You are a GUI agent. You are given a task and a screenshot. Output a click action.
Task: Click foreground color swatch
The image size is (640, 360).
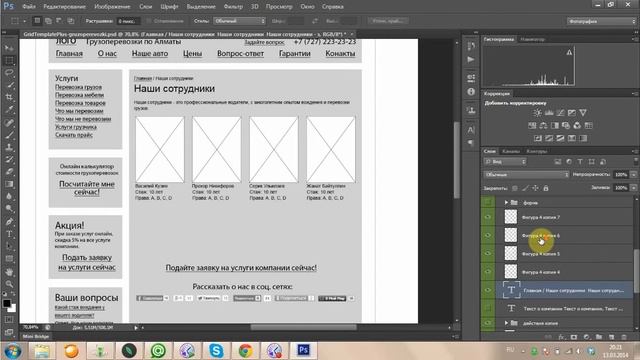point(7,303)
